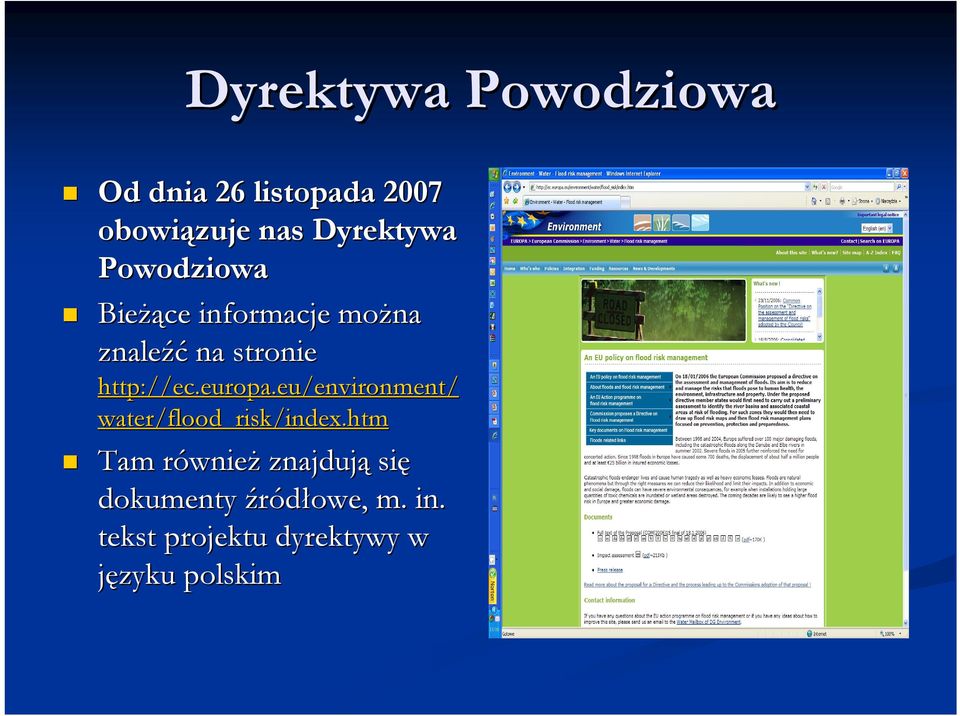Screen dimensions: 960x716
Task: Click Search on EUROPA link
Action: [x=880, y=241]
